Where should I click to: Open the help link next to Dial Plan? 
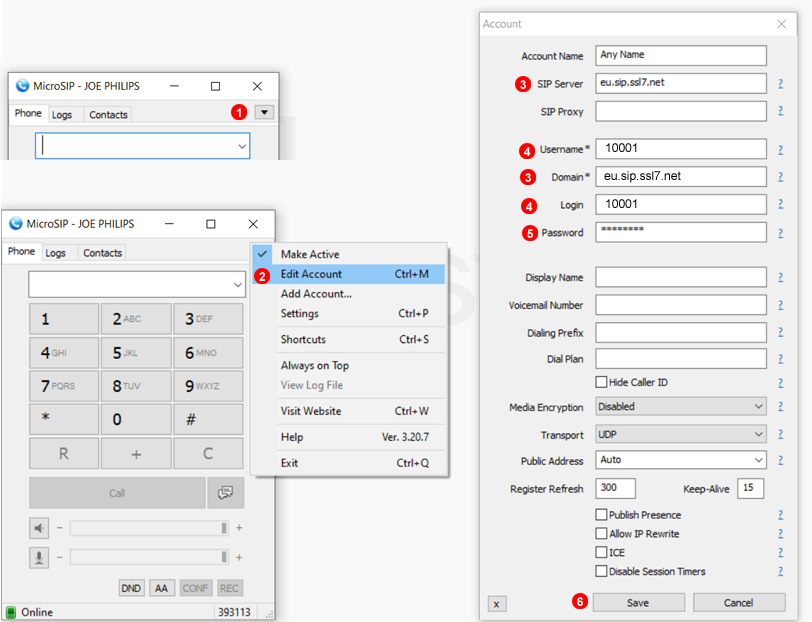(x=780, y=359)
